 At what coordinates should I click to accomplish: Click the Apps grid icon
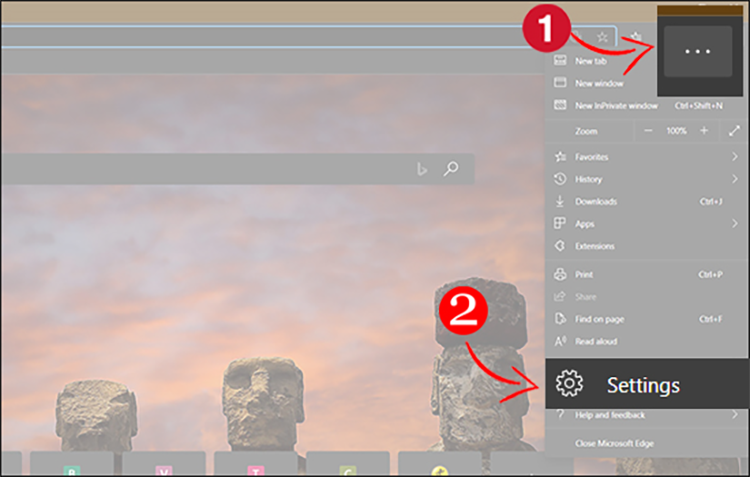click(560, 223)
